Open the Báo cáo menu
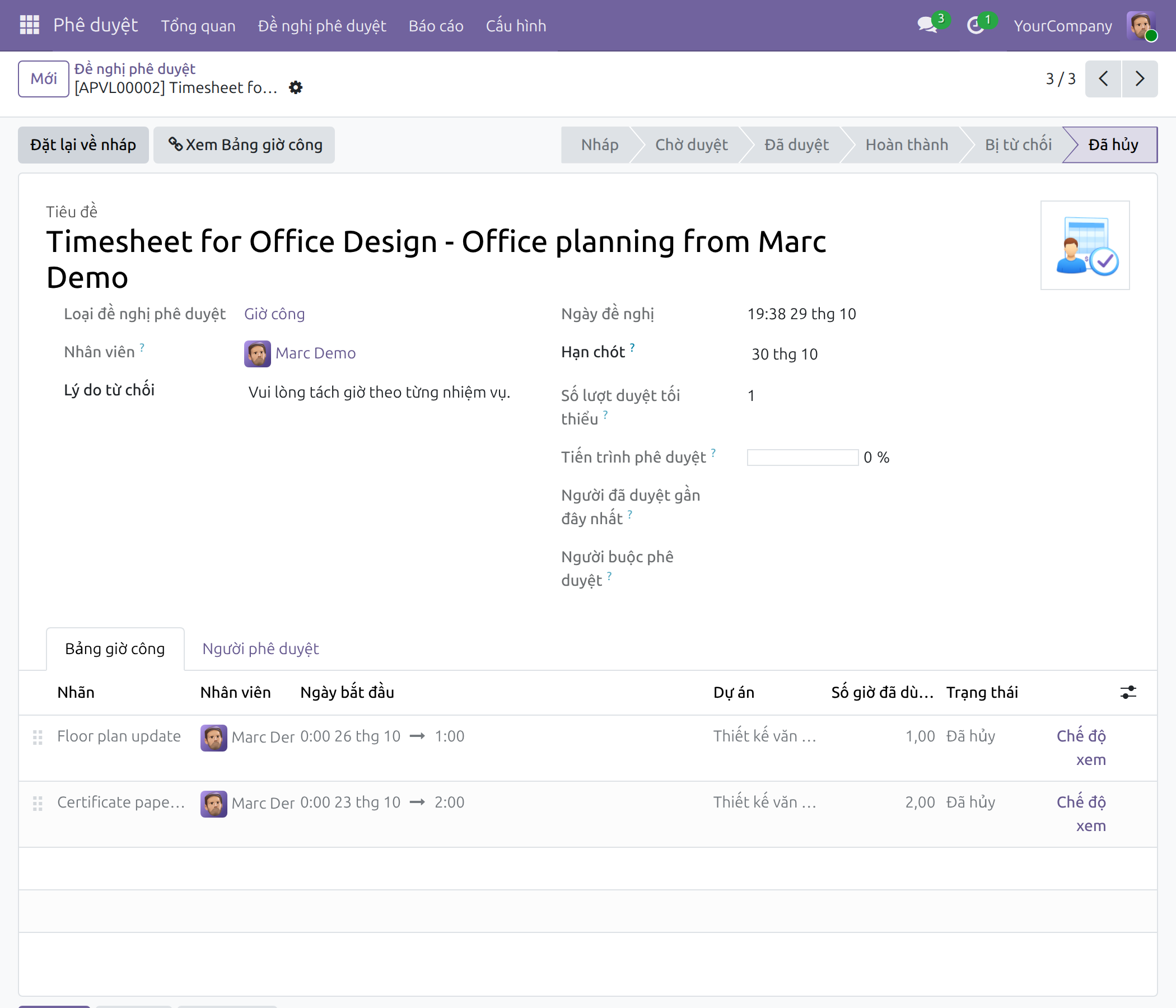The width and height of the screenshot is (1176, 1008). (x=436, y=26)
